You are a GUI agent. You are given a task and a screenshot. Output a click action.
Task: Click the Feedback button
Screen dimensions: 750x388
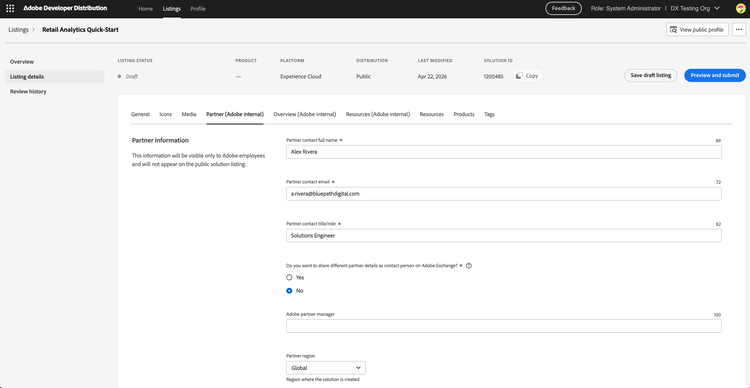click(x=563, y=9)
